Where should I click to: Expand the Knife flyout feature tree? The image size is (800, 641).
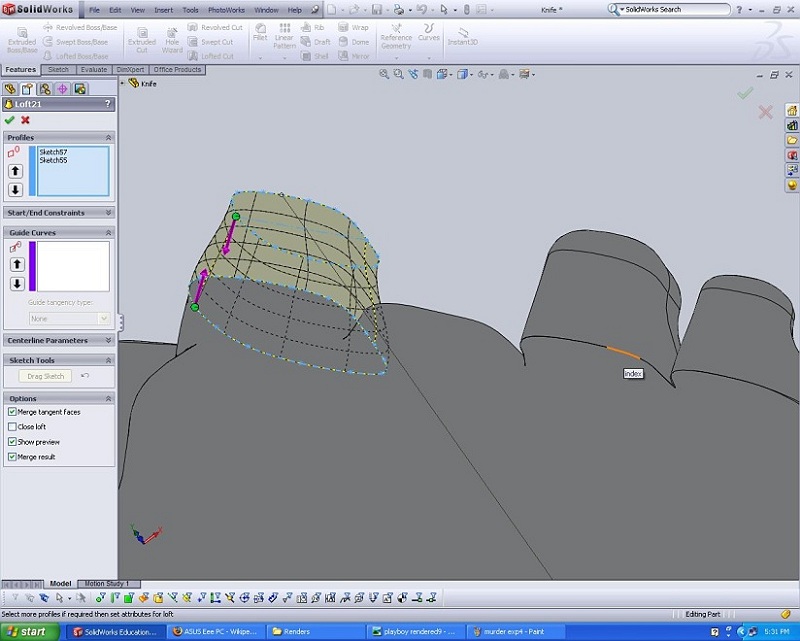click(123, 83)
